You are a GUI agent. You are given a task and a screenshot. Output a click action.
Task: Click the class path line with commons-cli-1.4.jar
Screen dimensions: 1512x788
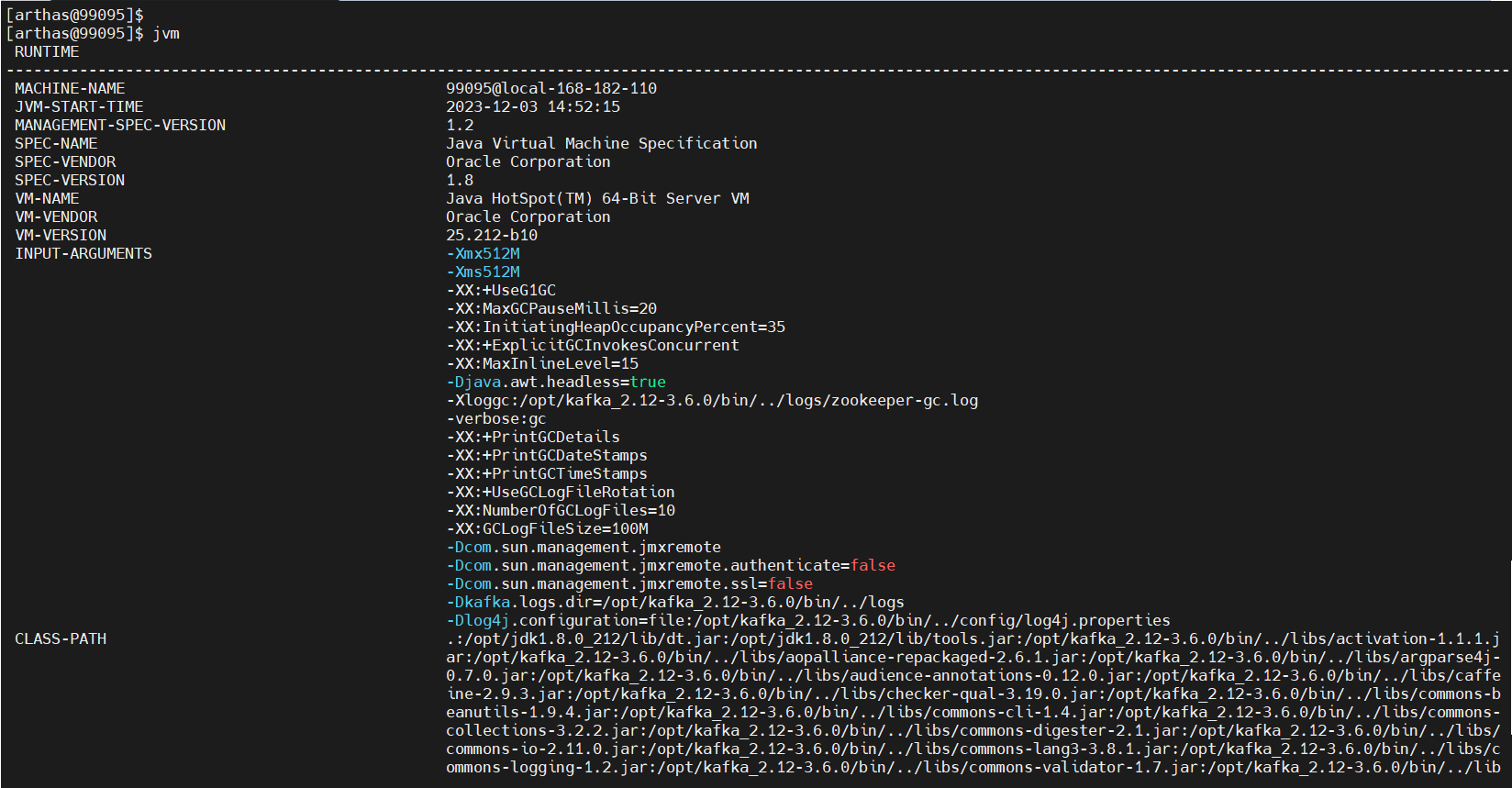tap(973, 713)
